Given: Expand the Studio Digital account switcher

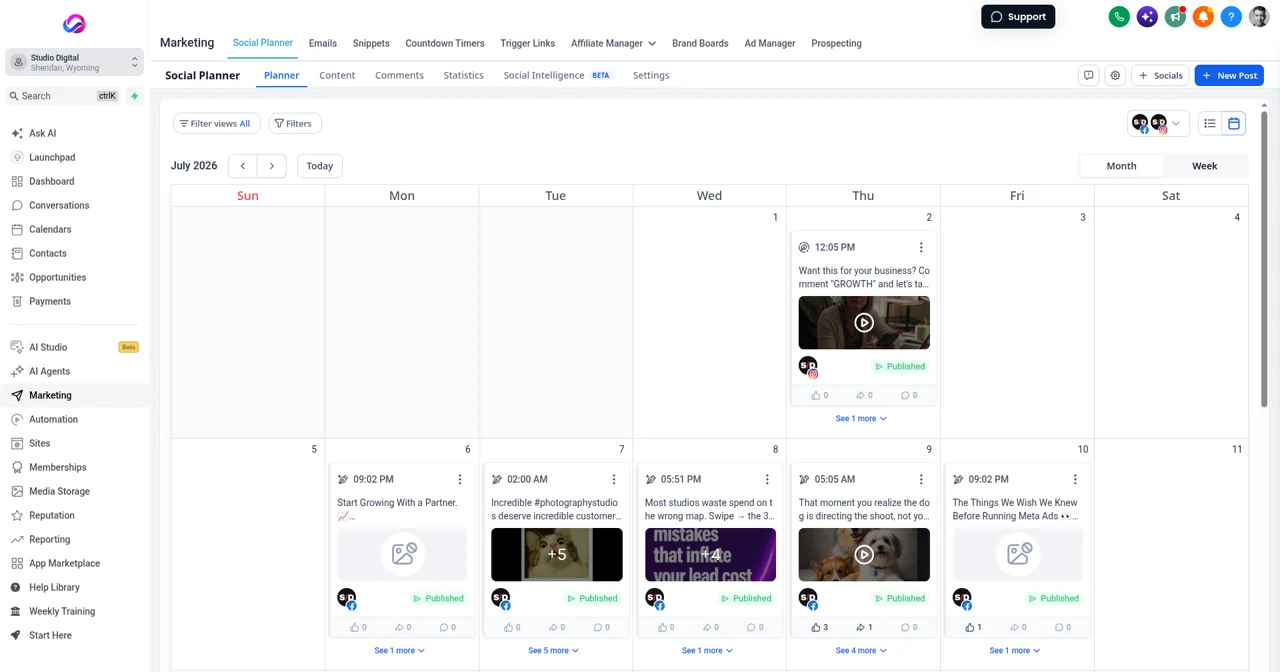Looking at the screenshot, I should tap(74, 62).
